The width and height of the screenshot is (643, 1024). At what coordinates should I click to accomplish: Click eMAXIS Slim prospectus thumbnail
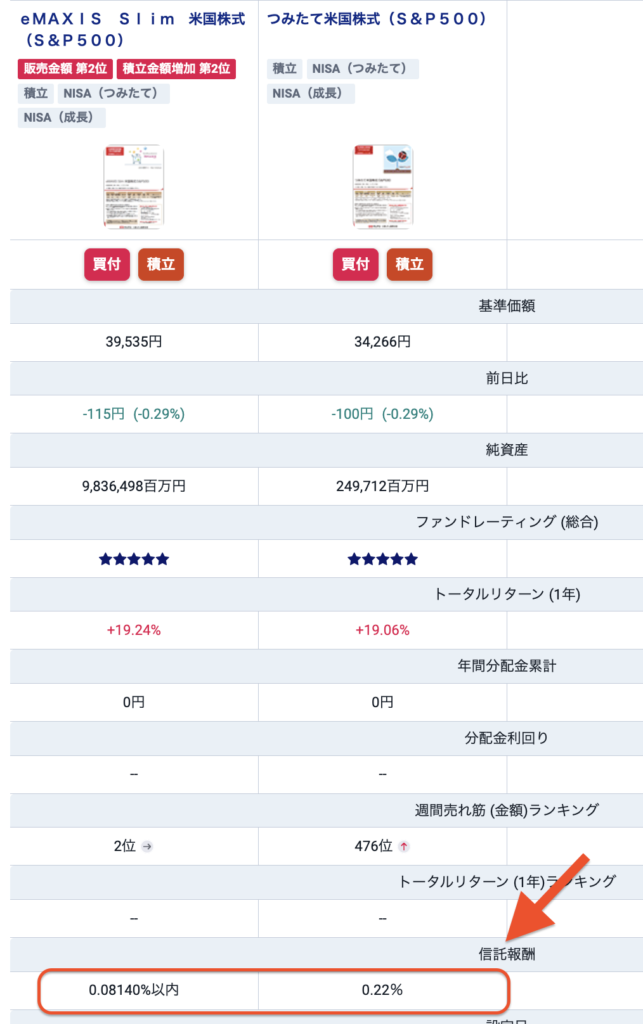[x=133, y=188]
